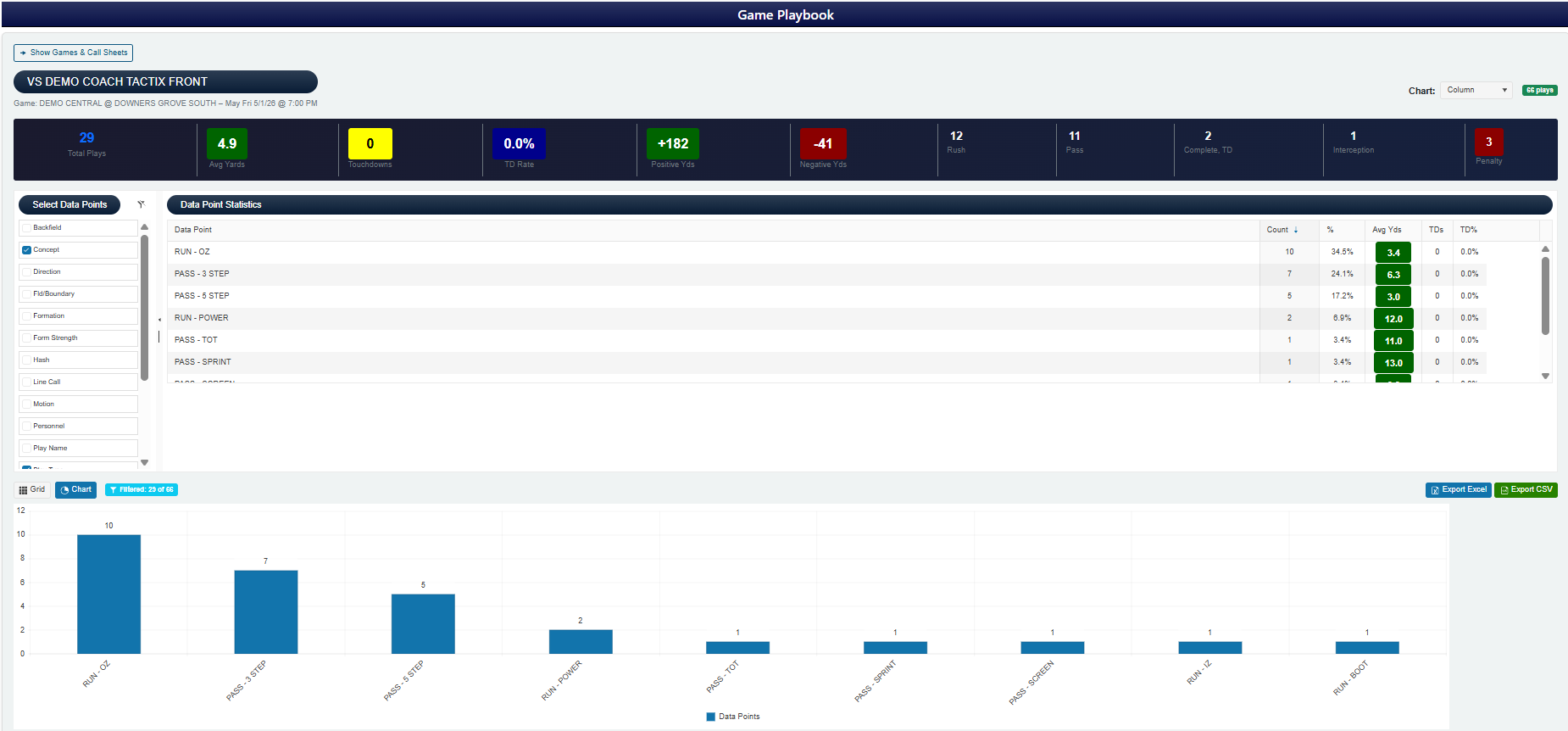Screen dimensions: 1568x731
Task: Click the red Penalty count swatch
Action: coord(1488,142)
